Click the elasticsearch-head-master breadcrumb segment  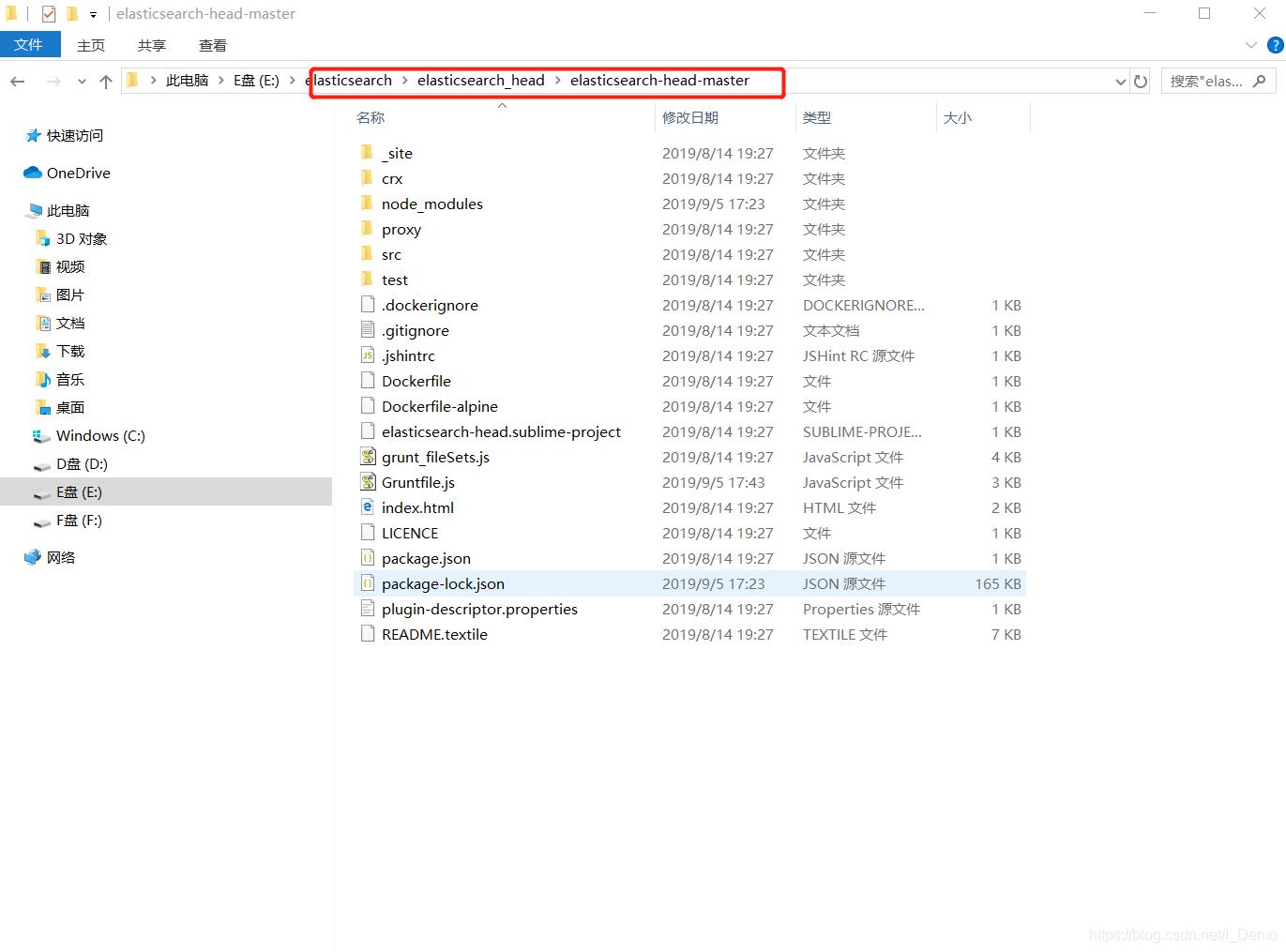(x=659, y=81)
